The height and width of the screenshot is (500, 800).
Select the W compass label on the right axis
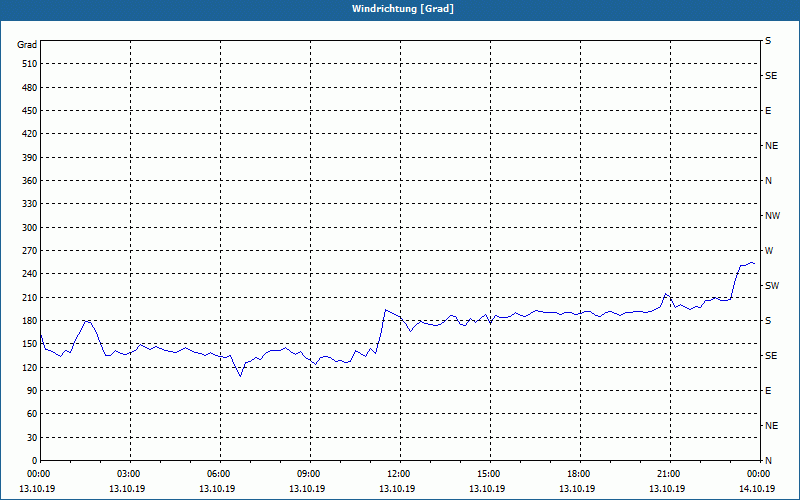coord(769,251)
